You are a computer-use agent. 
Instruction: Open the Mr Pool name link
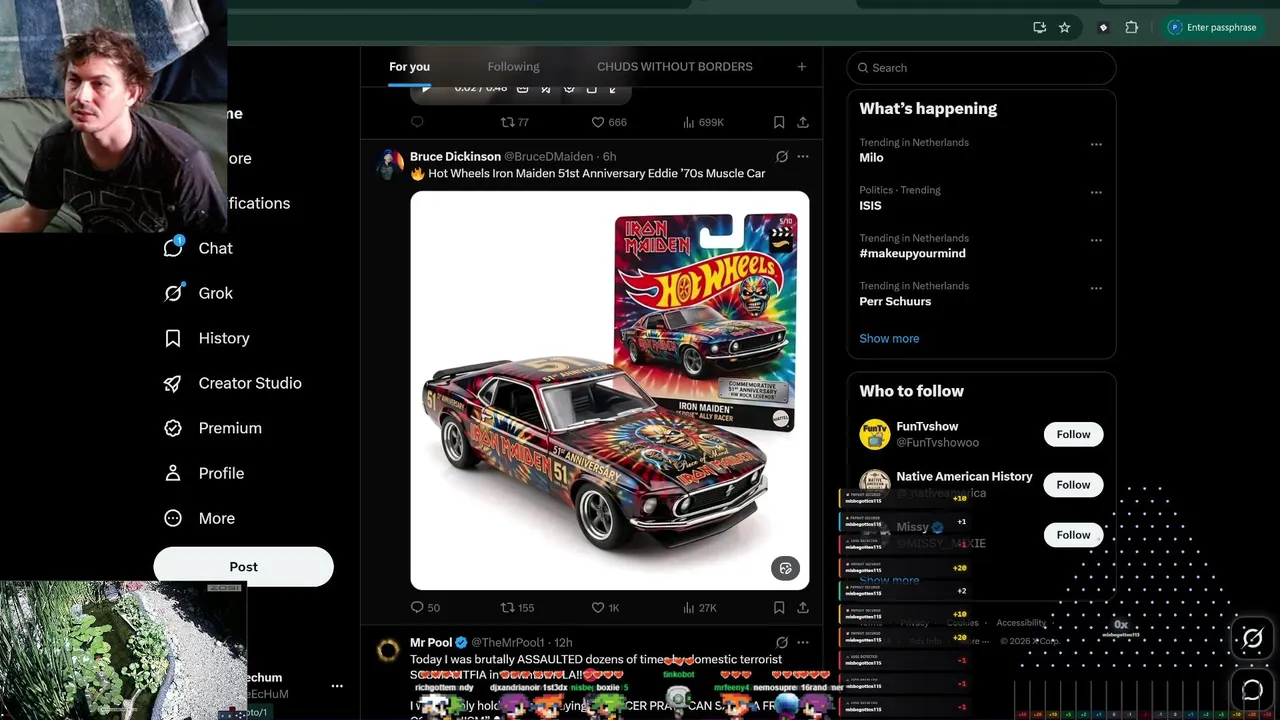(431, 642)
